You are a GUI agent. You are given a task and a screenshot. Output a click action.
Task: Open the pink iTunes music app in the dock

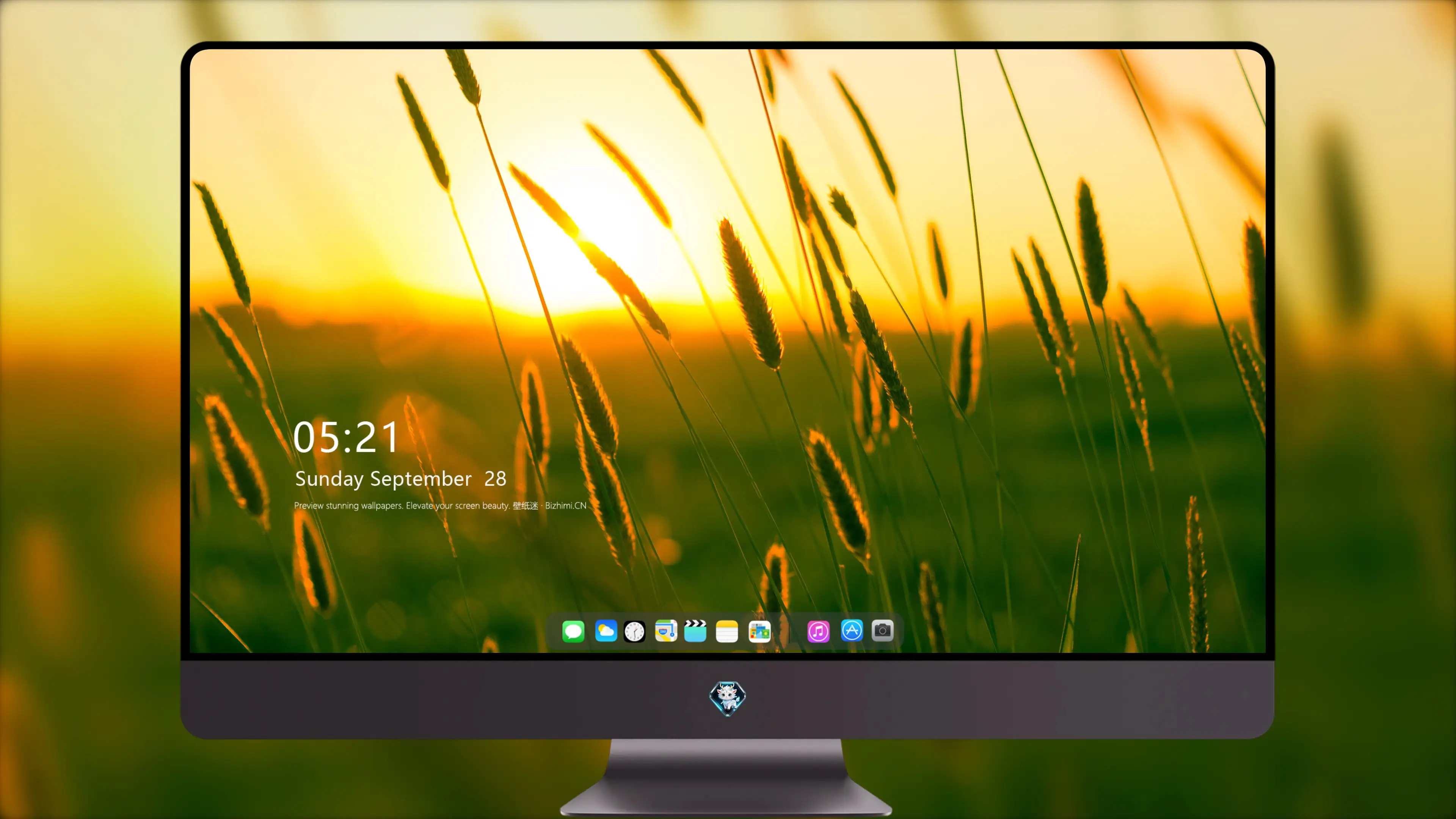[819, 631]
